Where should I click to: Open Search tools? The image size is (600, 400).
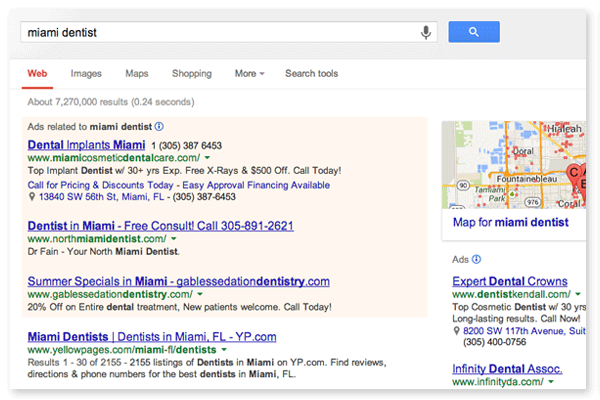click(x=311, y=73)
